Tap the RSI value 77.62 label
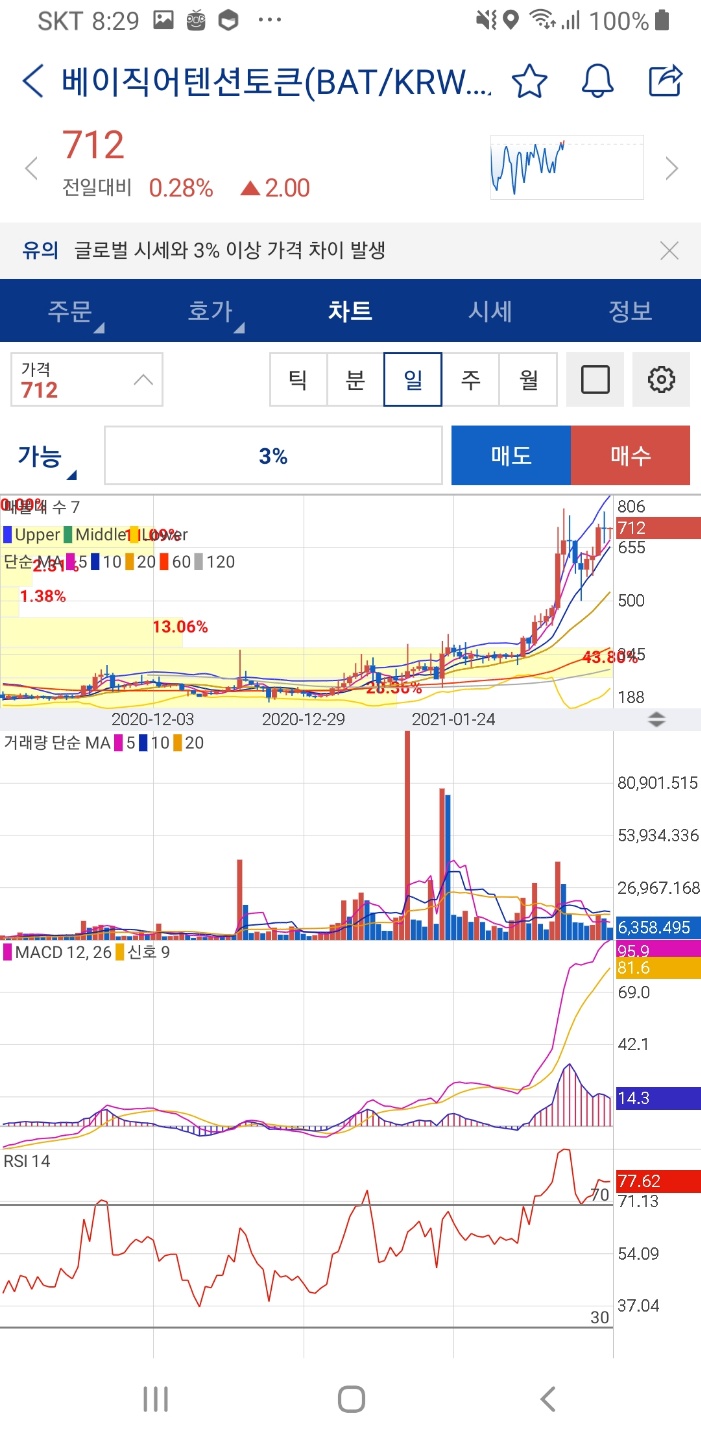The height and width of the screenshot is (1440, 701). pos(657,1181)
